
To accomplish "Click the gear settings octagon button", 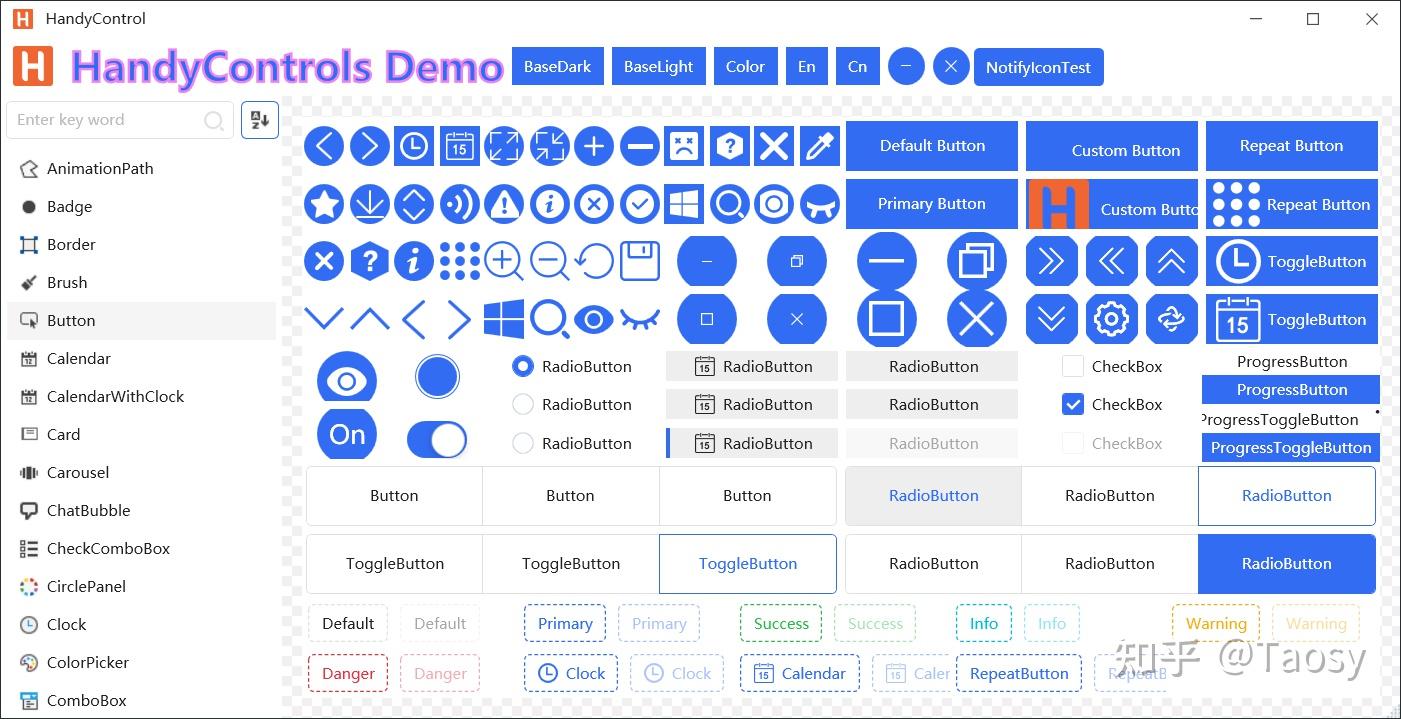I will point(1111,319).
